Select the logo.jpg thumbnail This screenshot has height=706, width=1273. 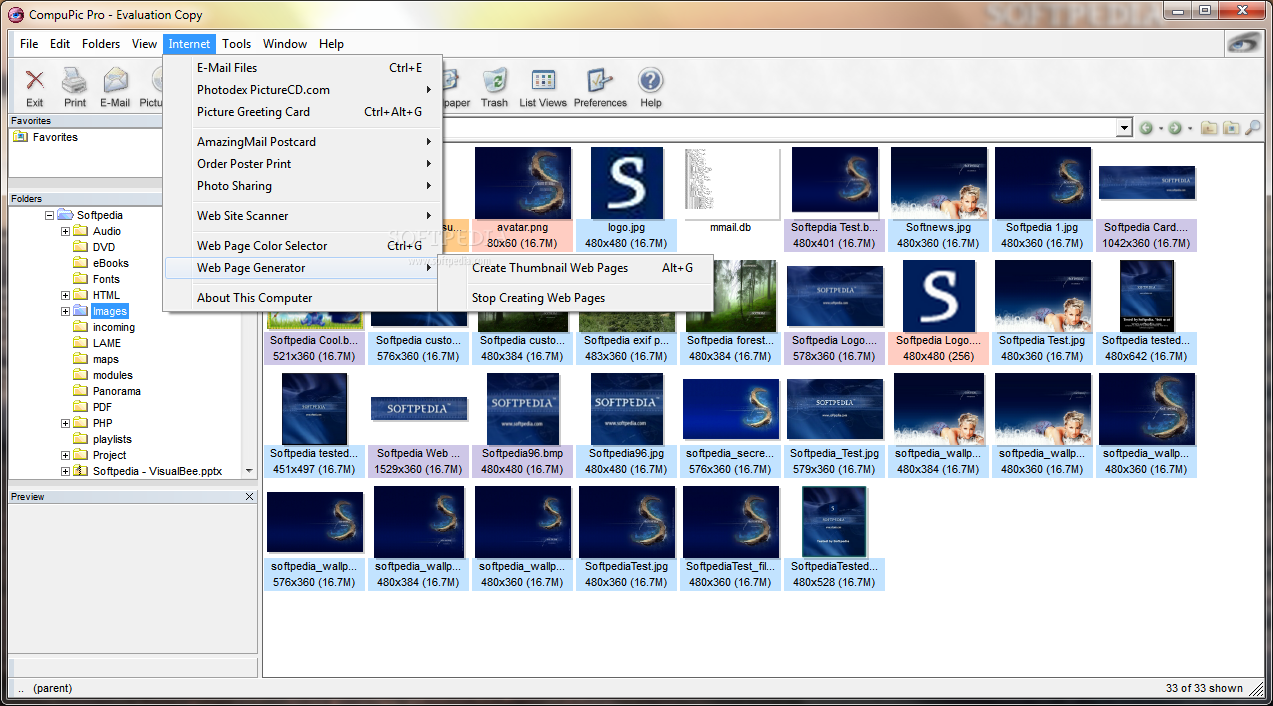[627, 184]
